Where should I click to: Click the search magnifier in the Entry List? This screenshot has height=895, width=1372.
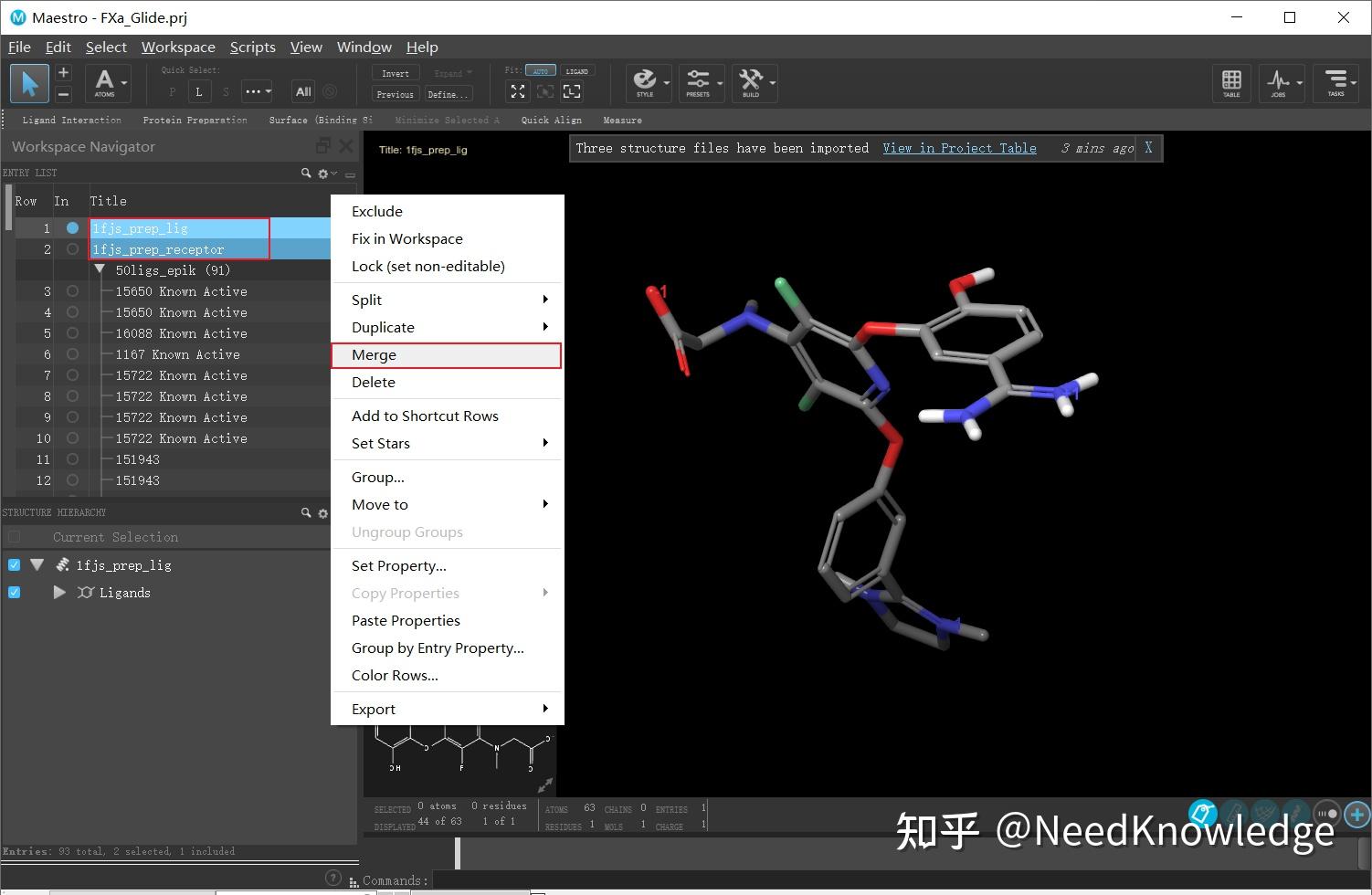pos(306,172)
